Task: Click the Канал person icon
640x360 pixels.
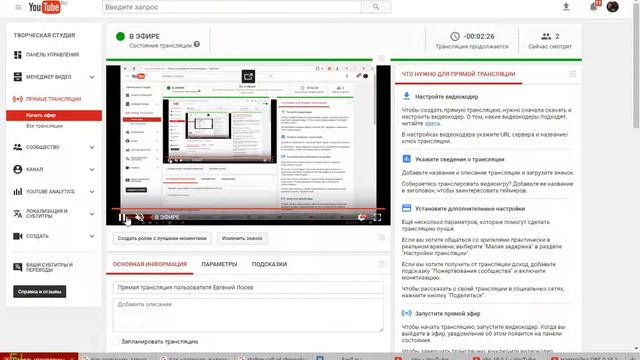Action: pyautogui.click(x=18, y=169)
